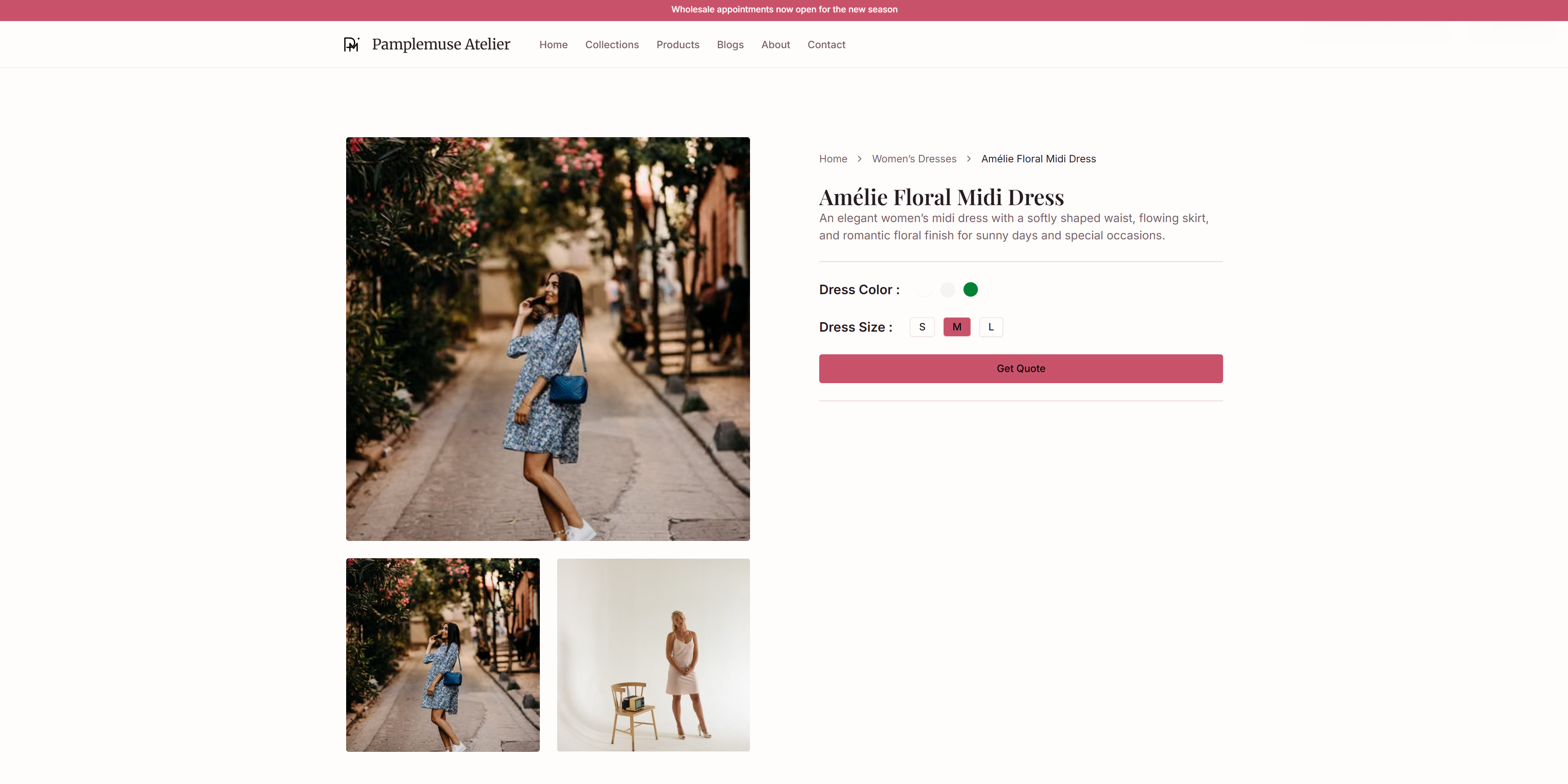Image resolution: width=1568 pixels, height=784 pixels.
Task: Select the white dress color swatch
Action: coord(924,290)
